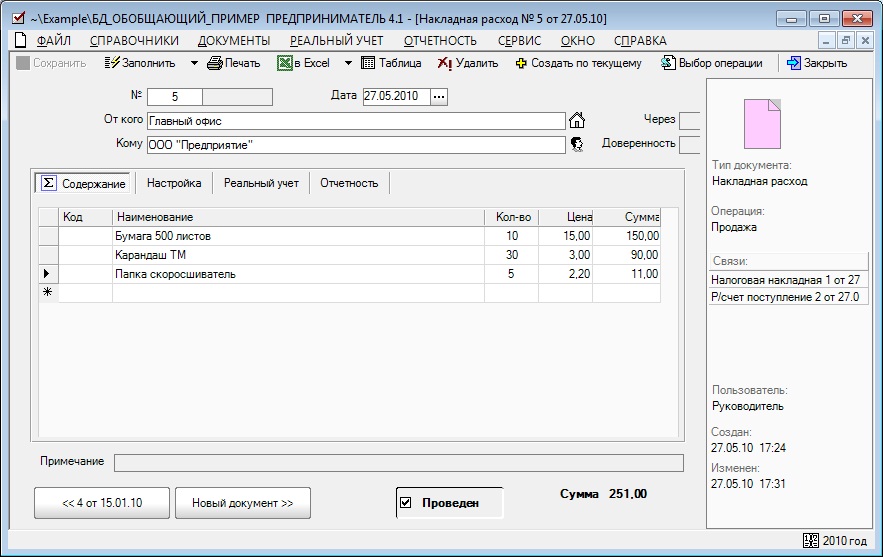Click the Print (Печать) toolbar icon

215,63
